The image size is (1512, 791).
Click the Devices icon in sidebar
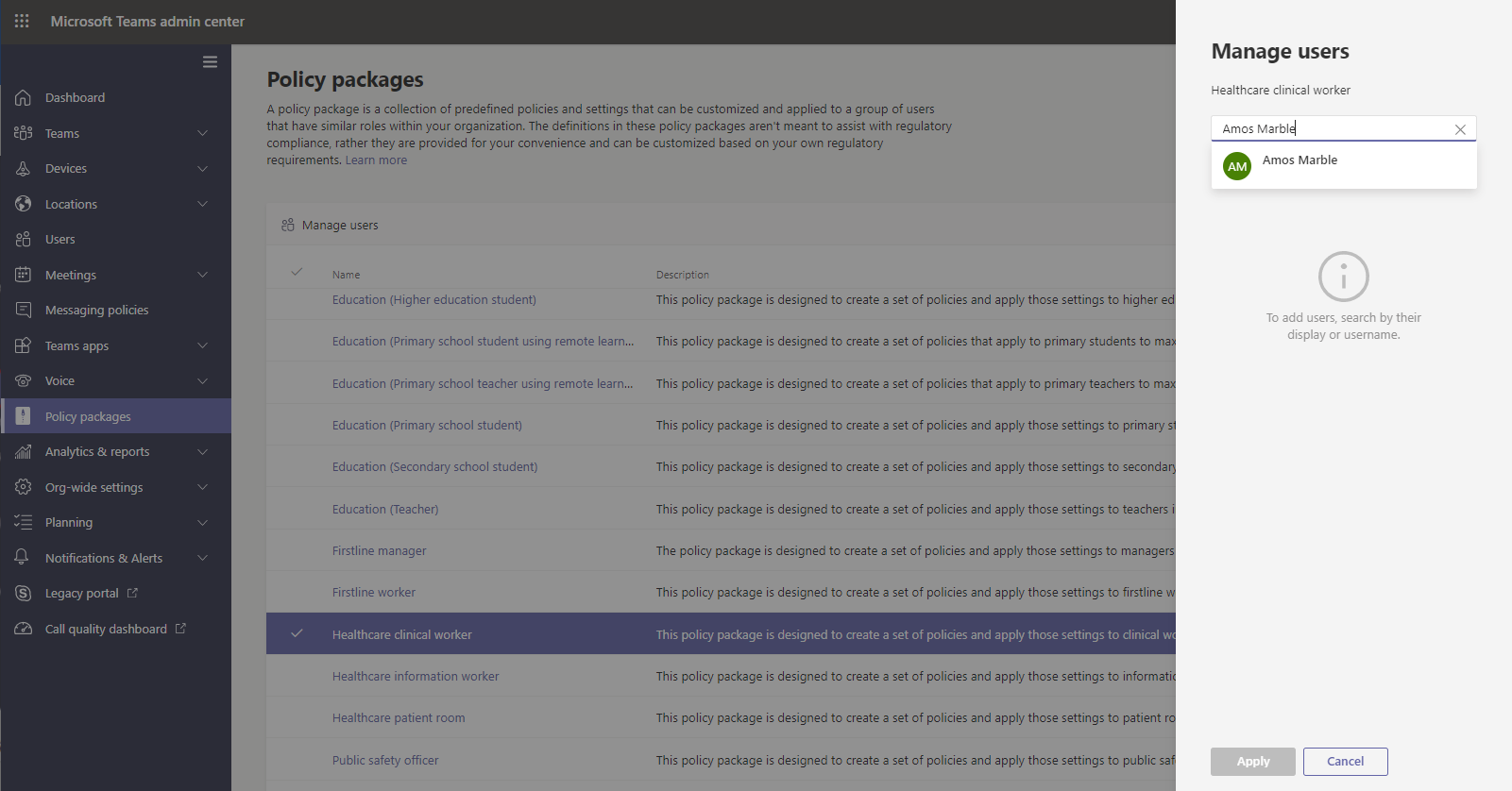[x=24, y=168]
